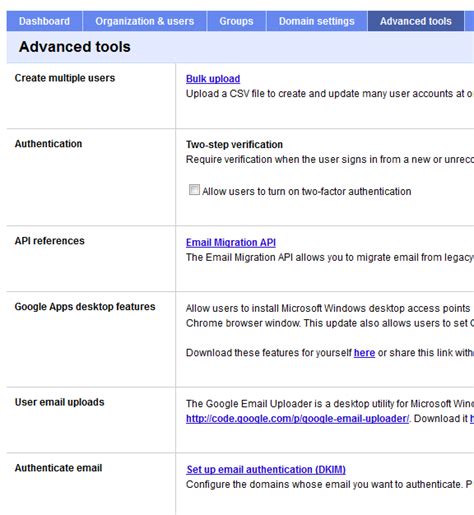Select the 'Create multiple users' label
This screenshot has height=515, width=474.
(65, 78)
